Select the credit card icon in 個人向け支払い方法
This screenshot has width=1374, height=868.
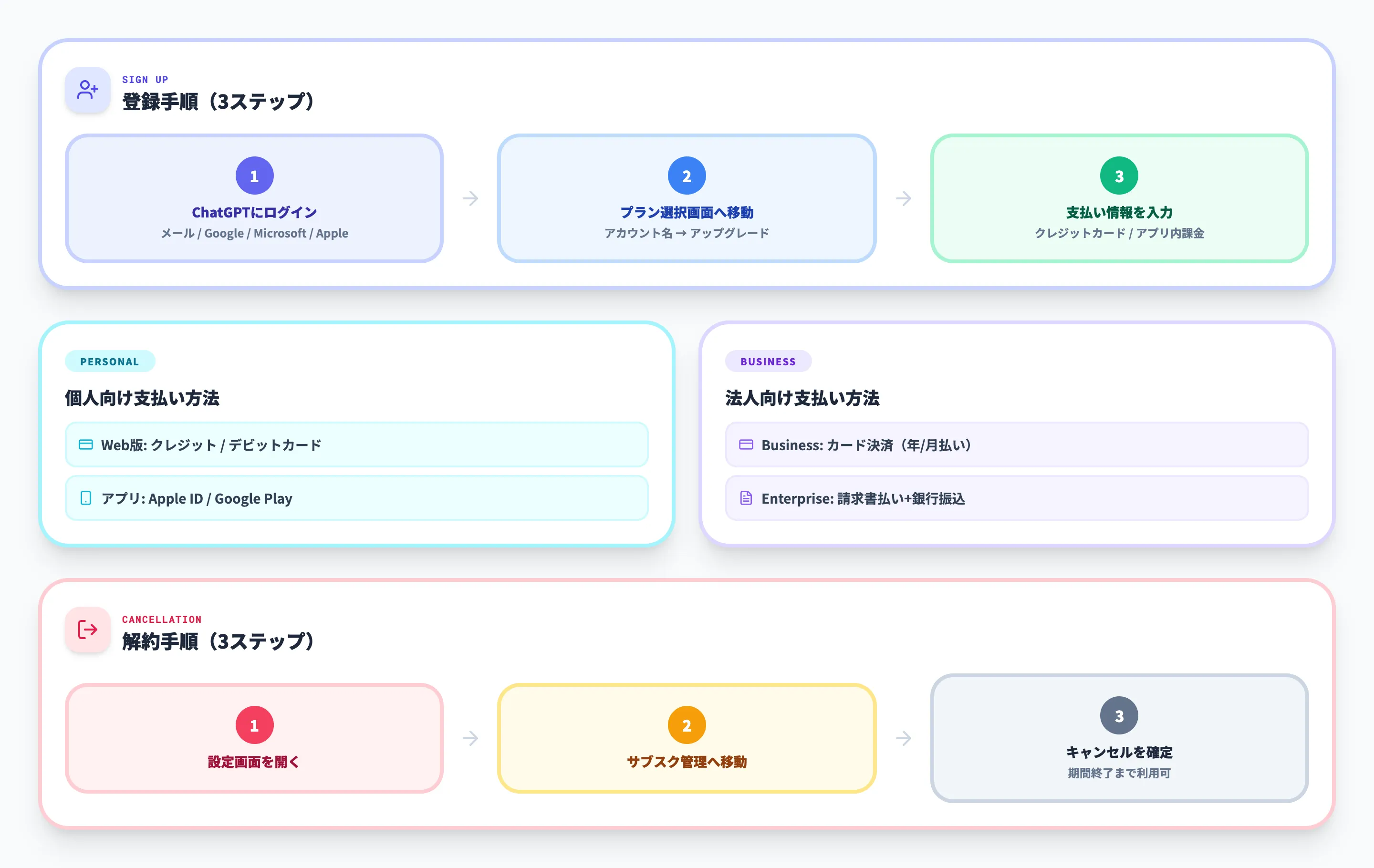tap(85, 445)
